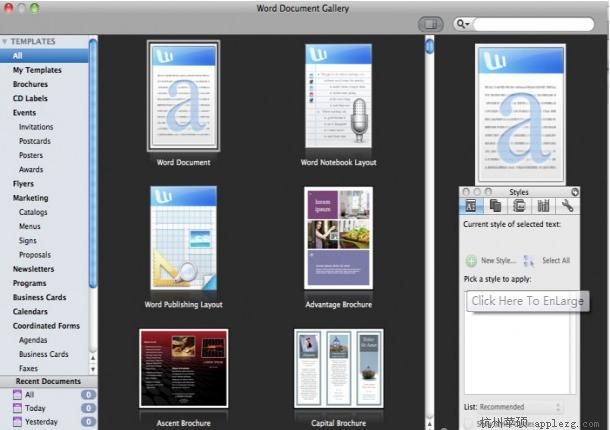
Task: Open Posters subcategory
Action: [x=31, y=155]
